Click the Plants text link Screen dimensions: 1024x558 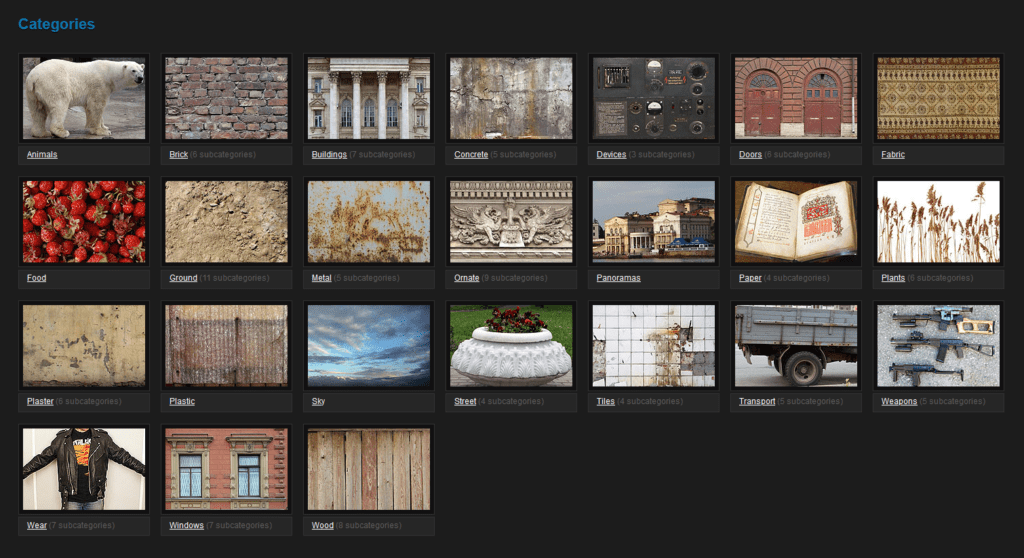coord(893,278)
